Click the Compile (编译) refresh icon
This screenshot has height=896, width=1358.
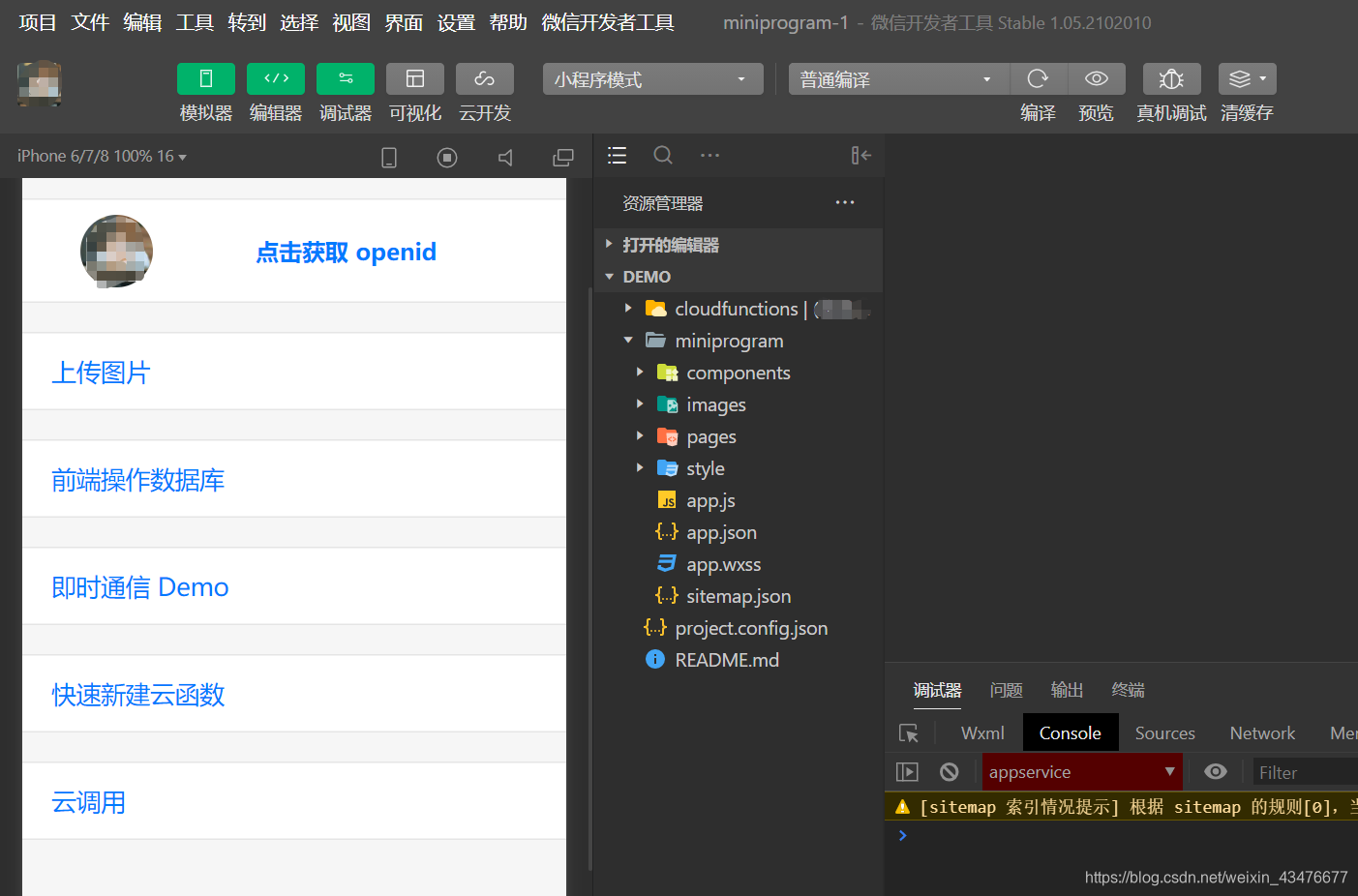pos(1038,78)
